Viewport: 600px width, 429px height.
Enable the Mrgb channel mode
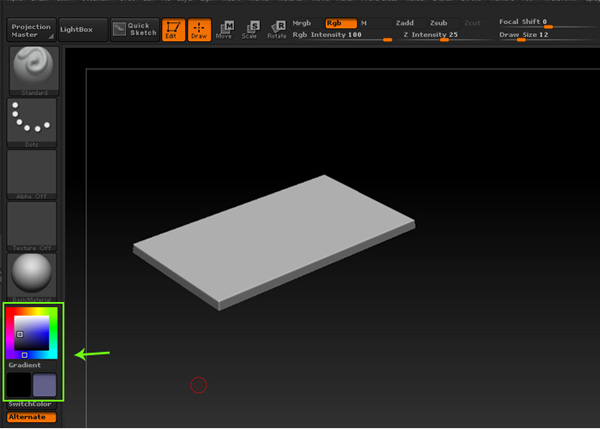click(x=302, y=22)
